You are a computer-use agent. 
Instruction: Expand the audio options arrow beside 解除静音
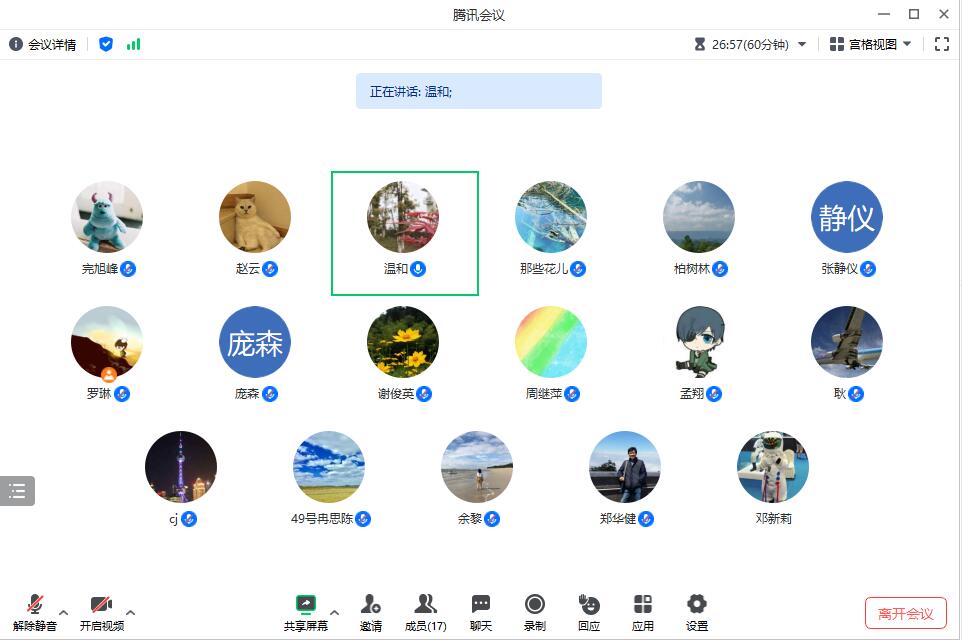(64, 612)
